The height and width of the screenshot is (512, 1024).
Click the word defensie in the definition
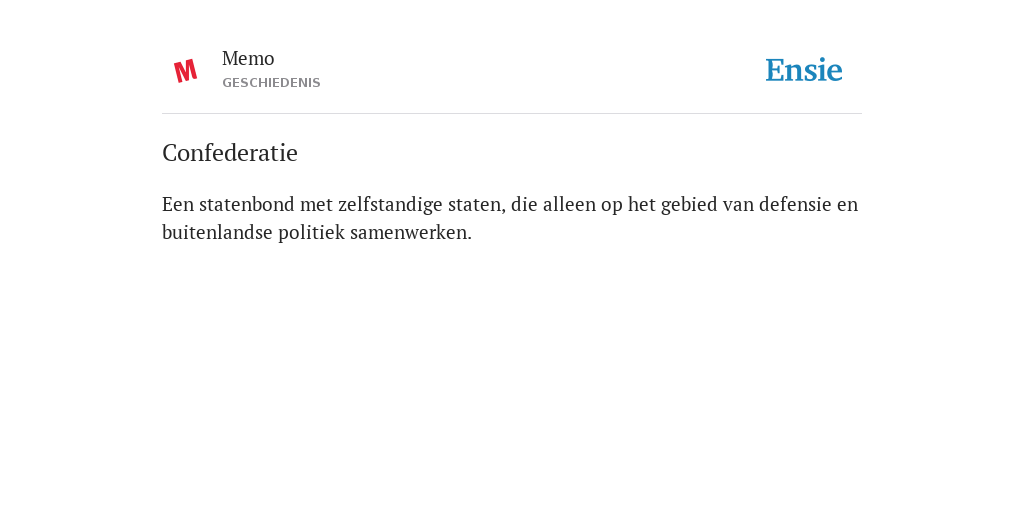[795, 204]
